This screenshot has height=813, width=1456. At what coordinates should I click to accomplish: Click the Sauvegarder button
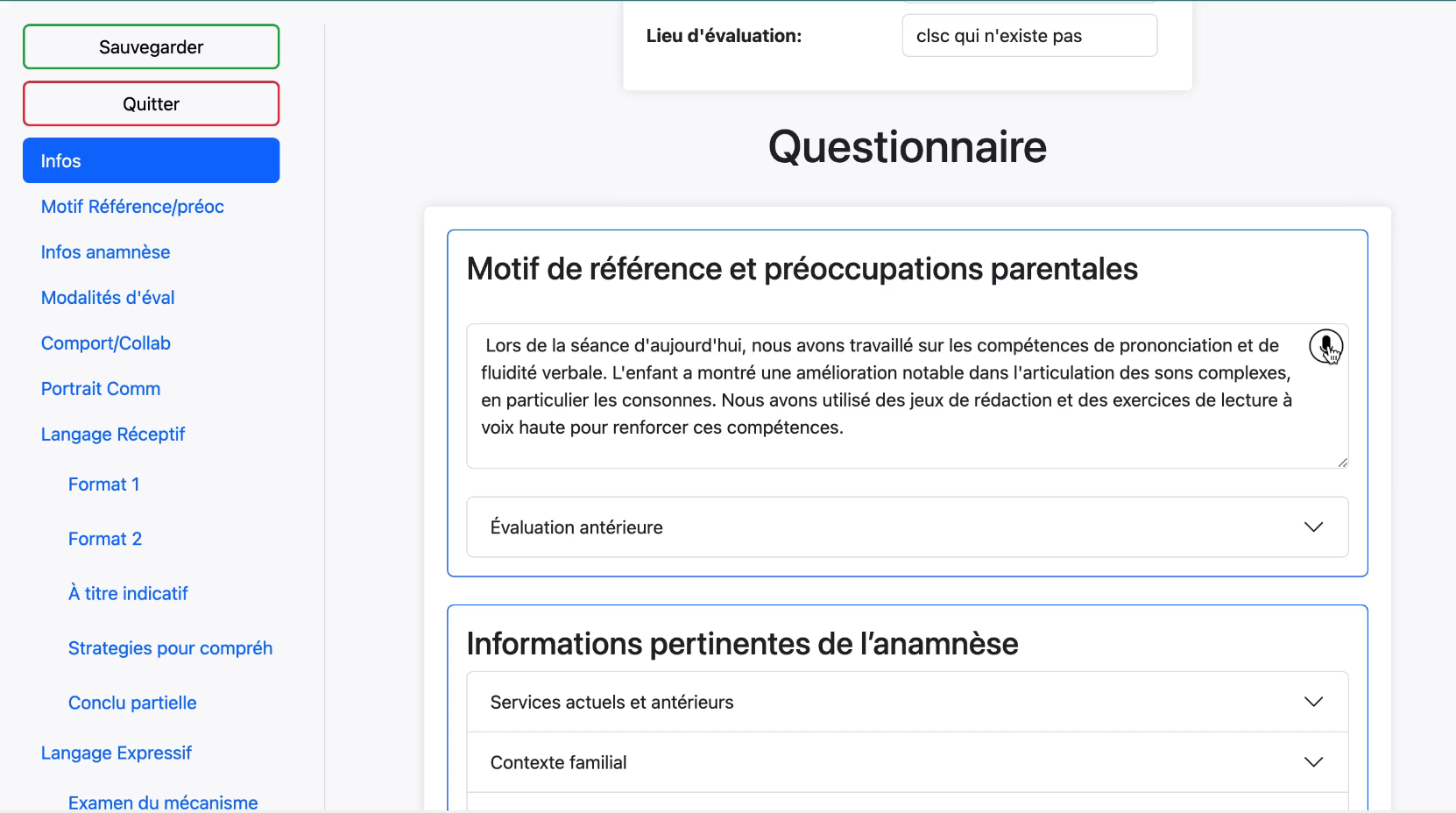[x=151, y=47]
